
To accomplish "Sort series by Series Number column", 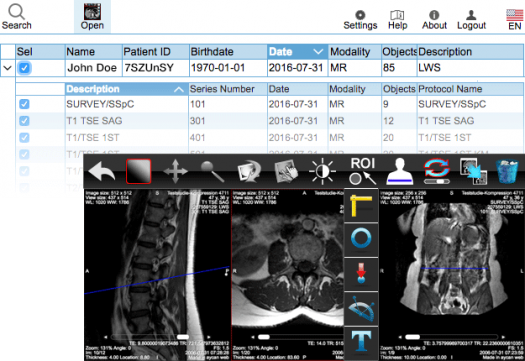I will 228,89.
